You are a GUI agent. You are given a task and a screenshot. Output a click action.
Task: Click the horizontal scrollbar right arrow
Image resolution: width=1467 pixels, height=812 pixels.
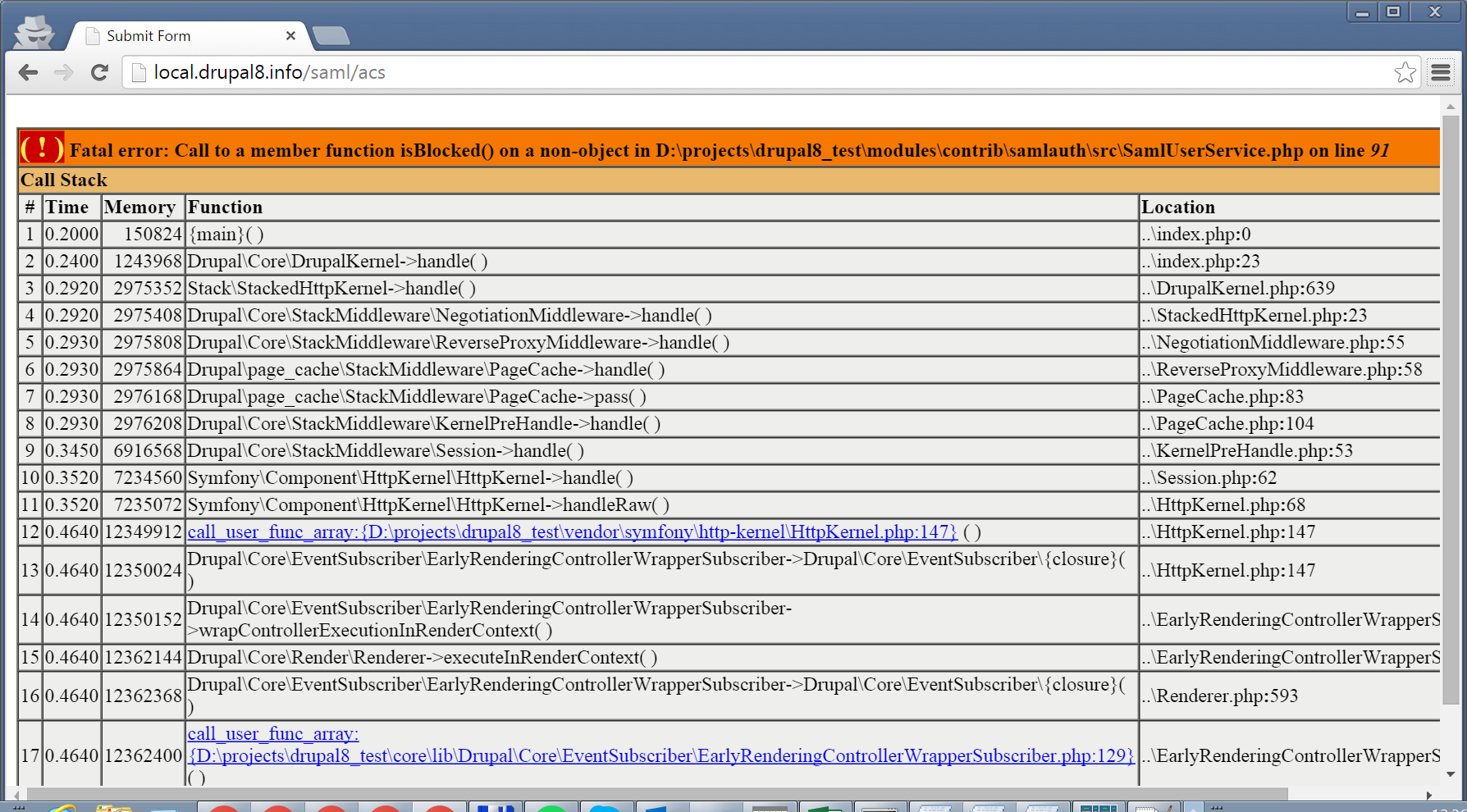[x=1429, y=795]
